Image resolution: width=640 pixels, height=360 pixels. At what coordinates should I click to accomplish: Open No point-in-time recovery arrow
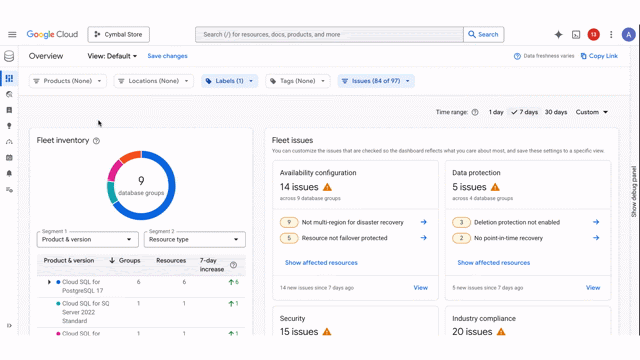point(596,238)
